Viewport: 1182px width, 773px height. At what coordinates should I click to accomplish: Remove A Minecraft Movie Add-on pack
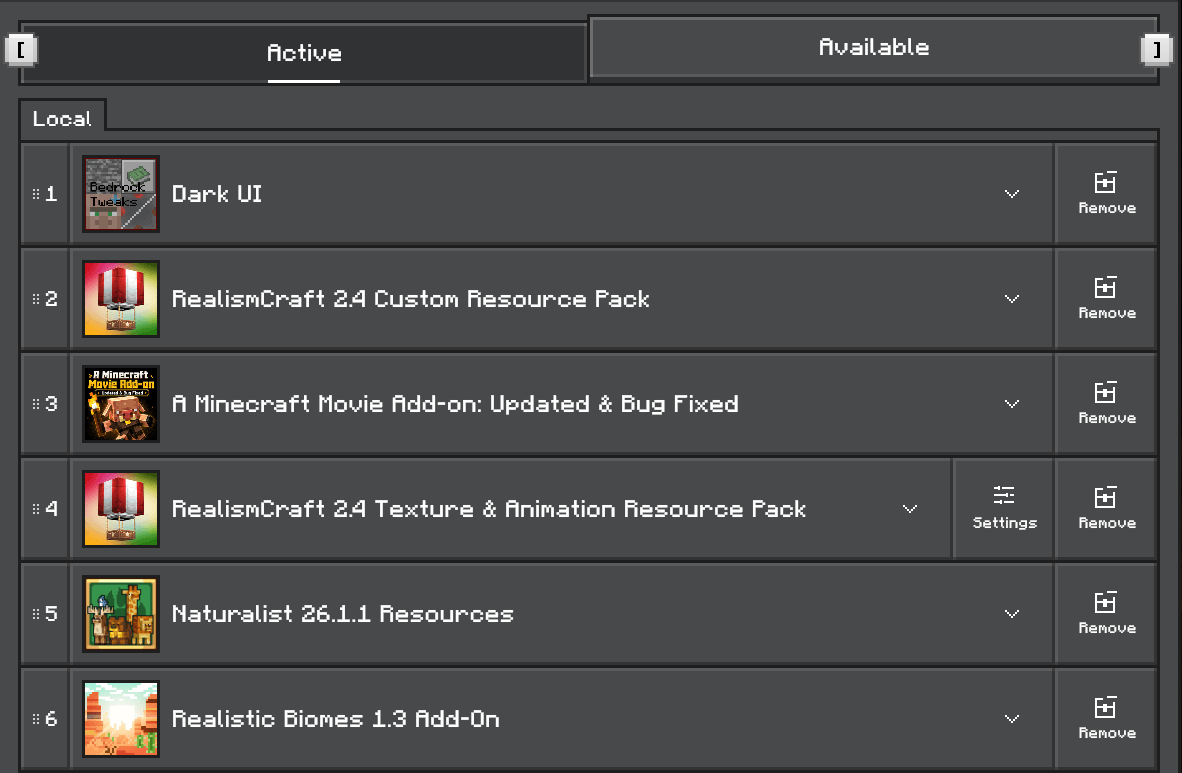coord(1106,403)
